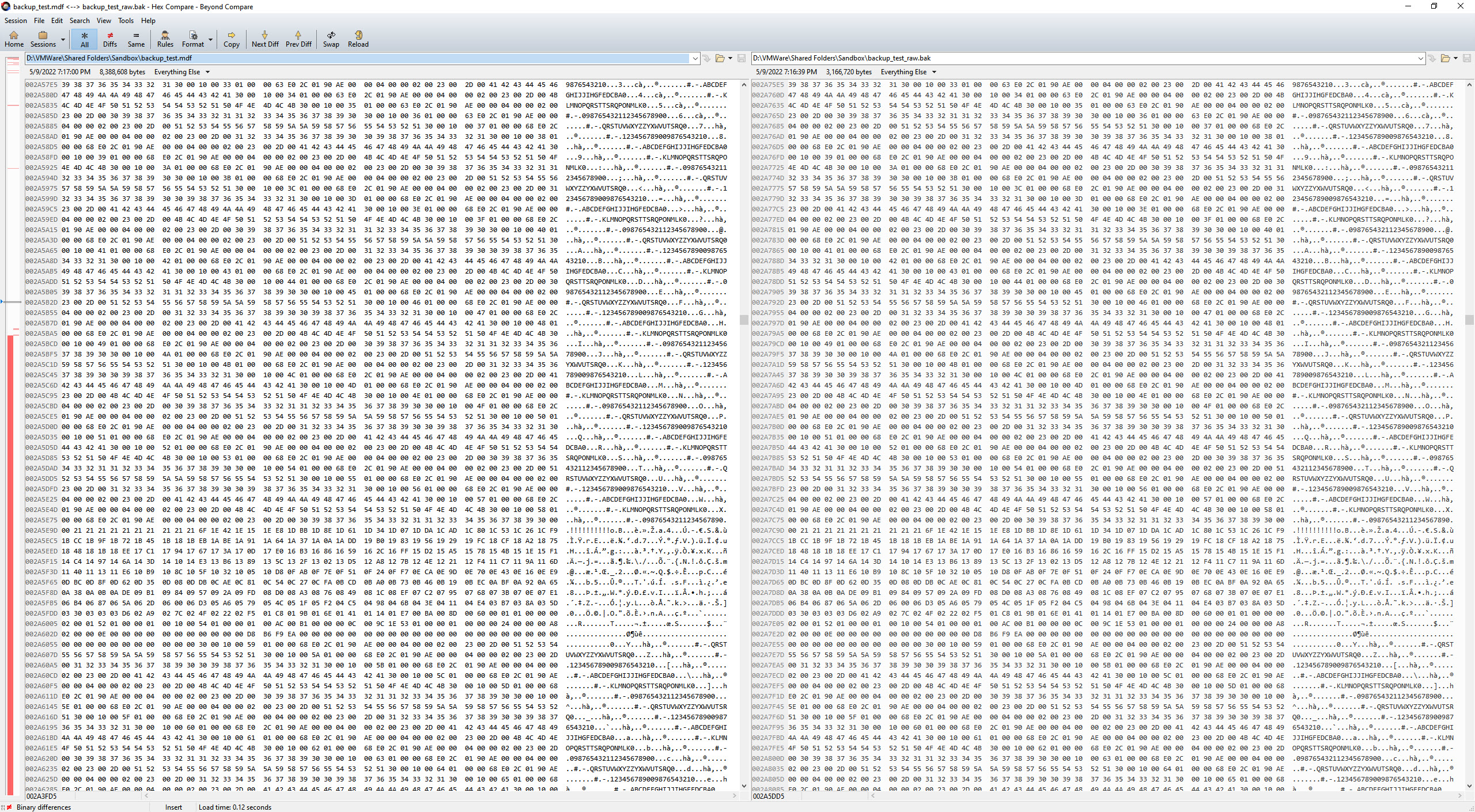Image resolution: width=1475 pixels, height=812 pixels.
Task: Reload the comparison
Action: [x=358, y=39]
